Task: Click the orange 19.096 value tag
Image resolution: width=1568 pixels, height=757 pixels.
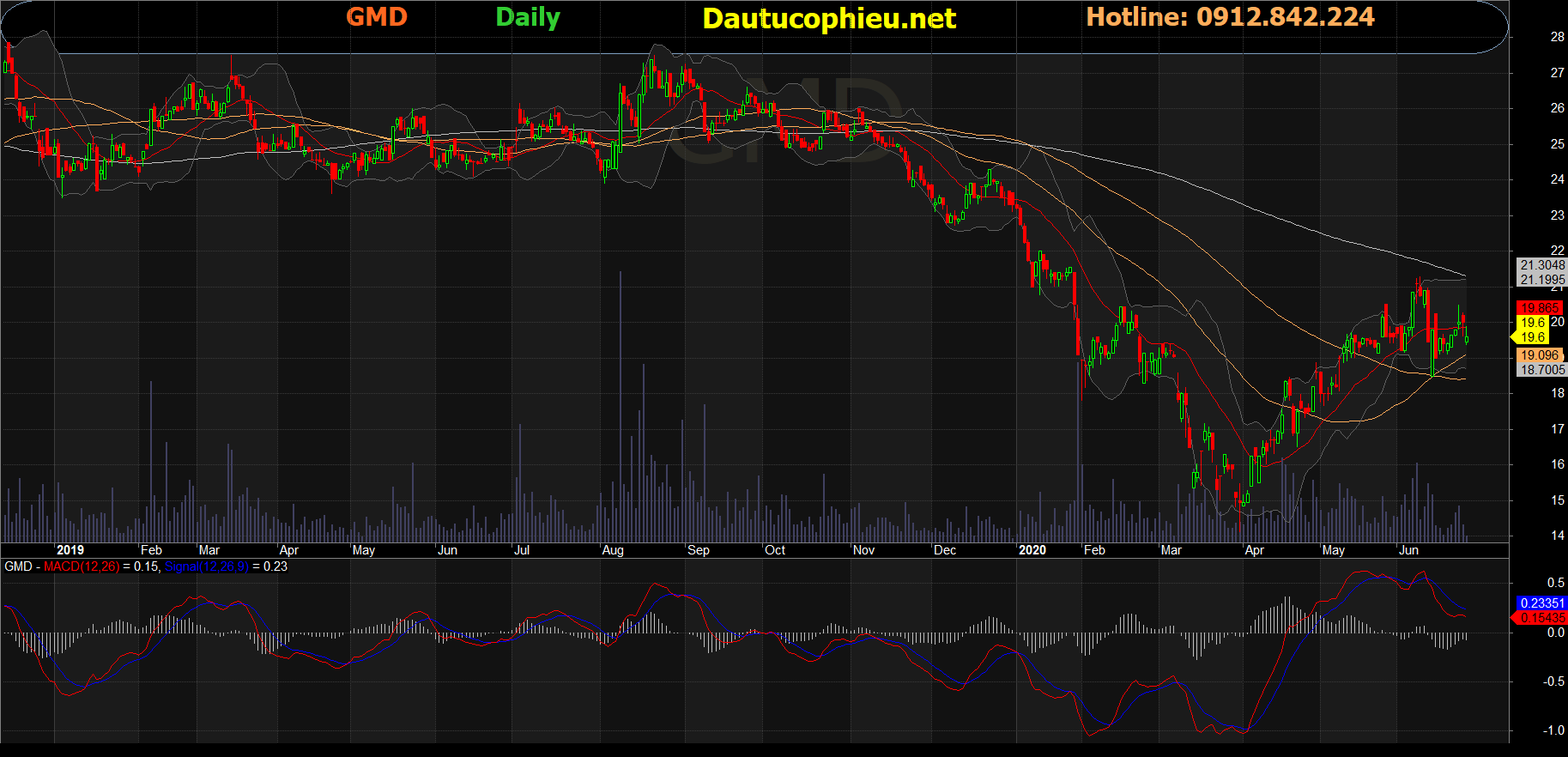Action: coord(1539,355)
